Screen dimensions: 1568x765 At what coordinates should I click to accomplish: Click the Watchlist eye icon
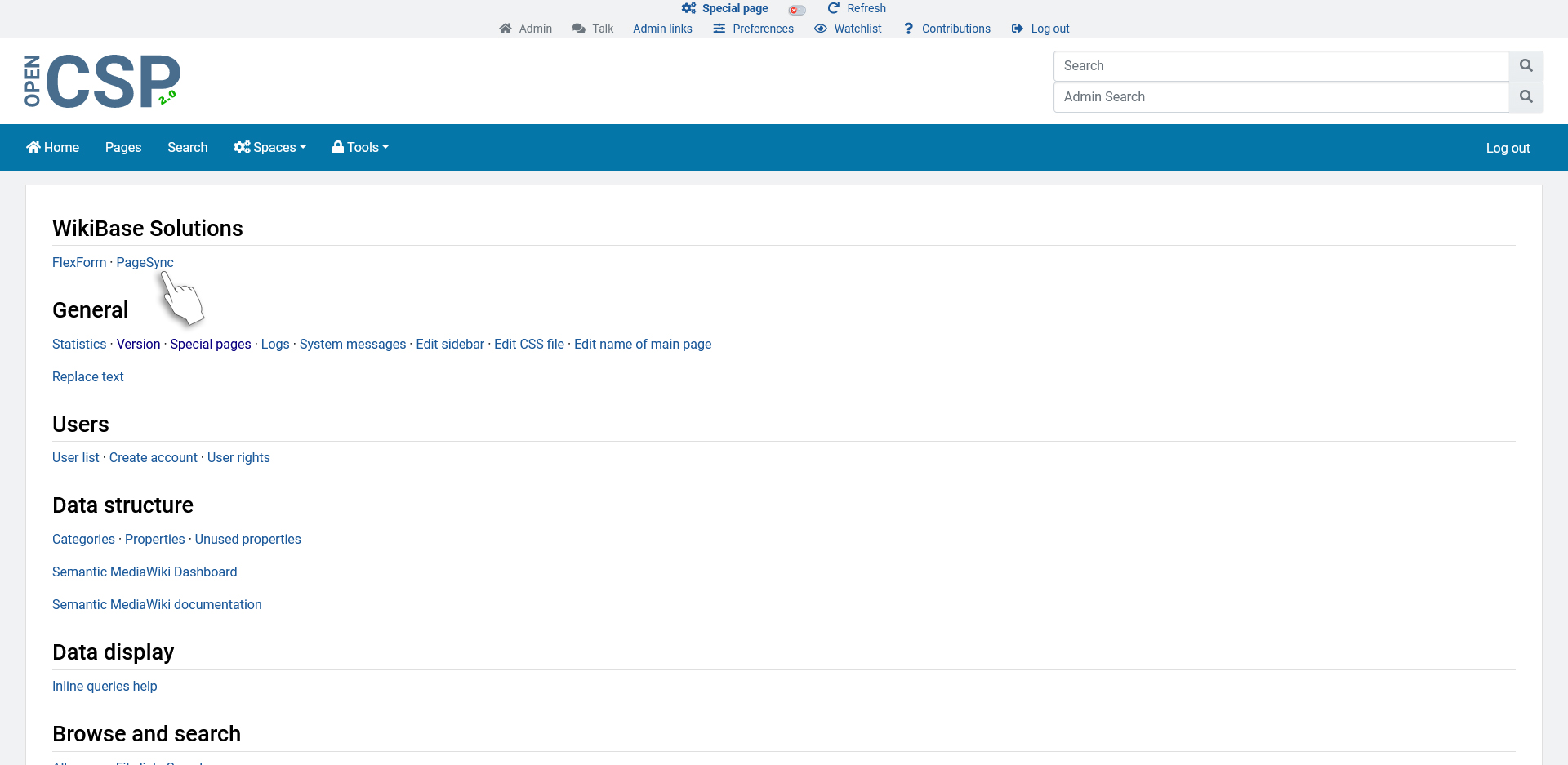(x=821, y=29)
